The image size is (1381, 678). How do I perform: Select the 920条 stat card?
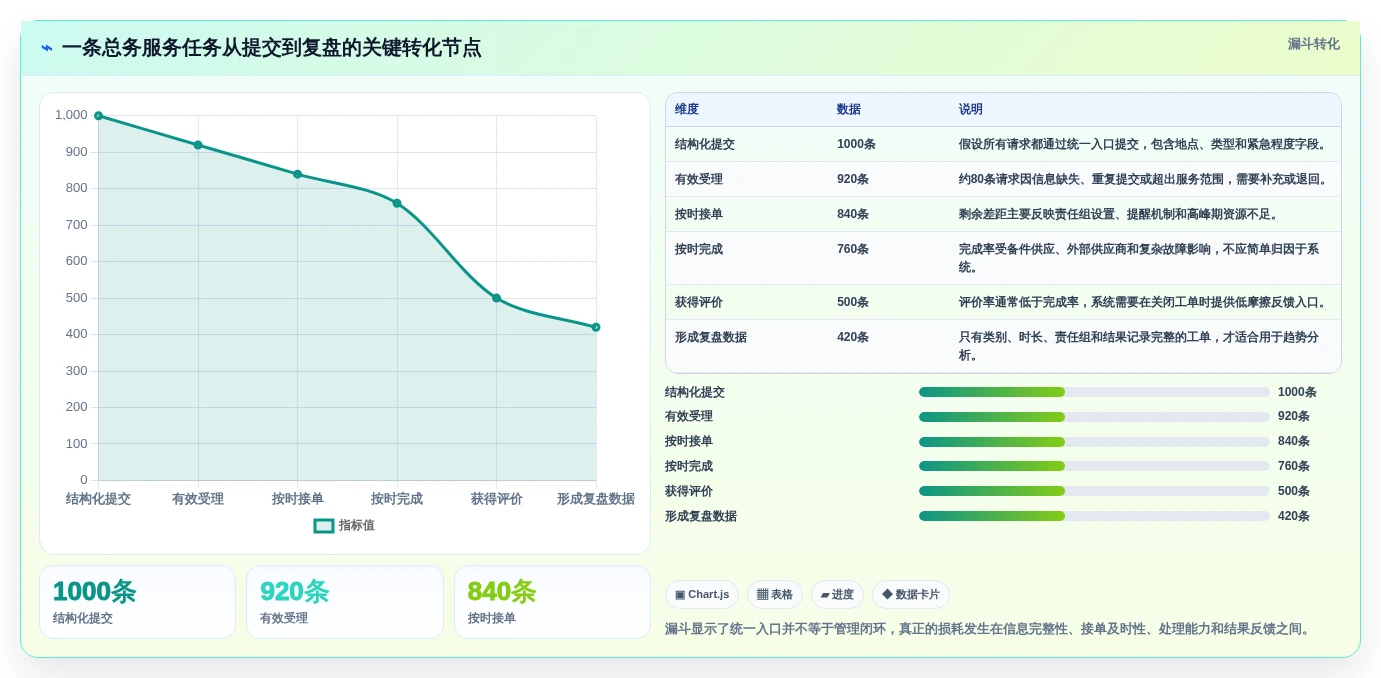click(x=345, y=602)
